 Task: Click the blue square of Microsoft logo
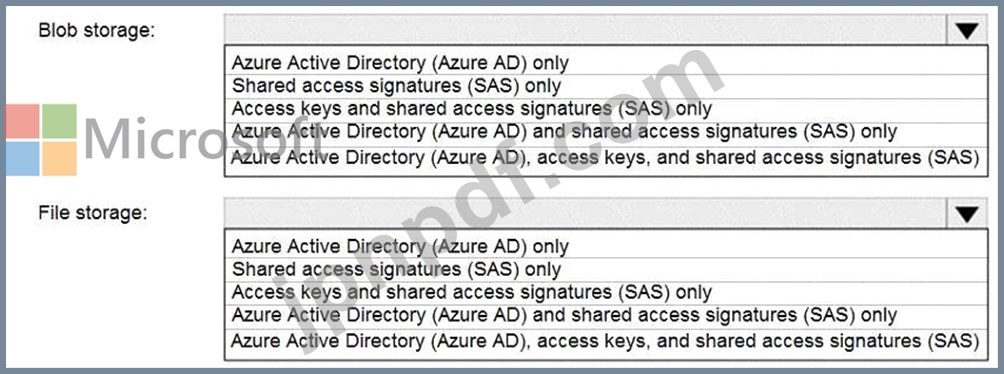point(23,158)
